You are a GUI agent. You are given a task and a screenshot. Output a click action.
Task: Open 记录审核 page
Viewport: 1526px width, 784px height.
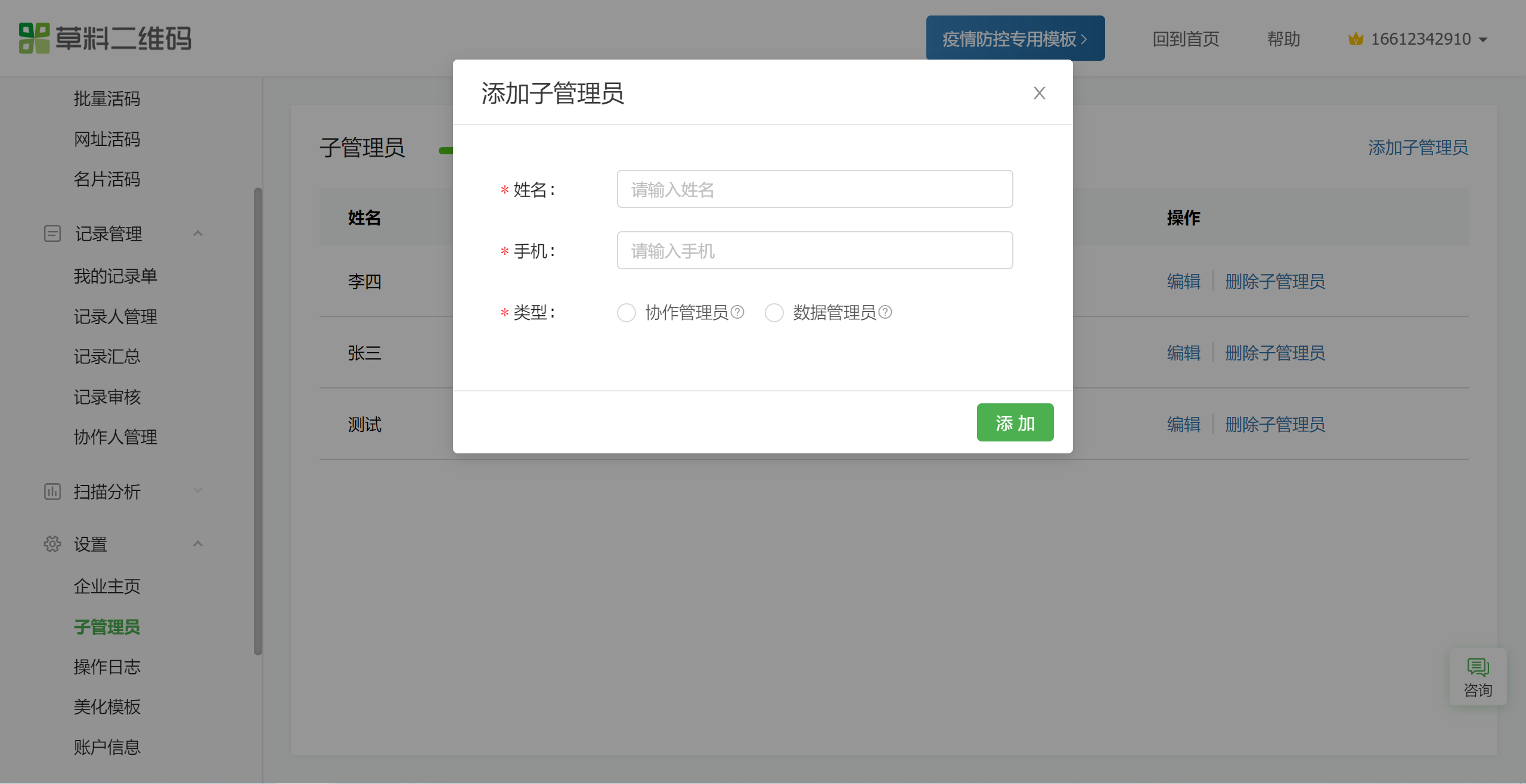107,397
